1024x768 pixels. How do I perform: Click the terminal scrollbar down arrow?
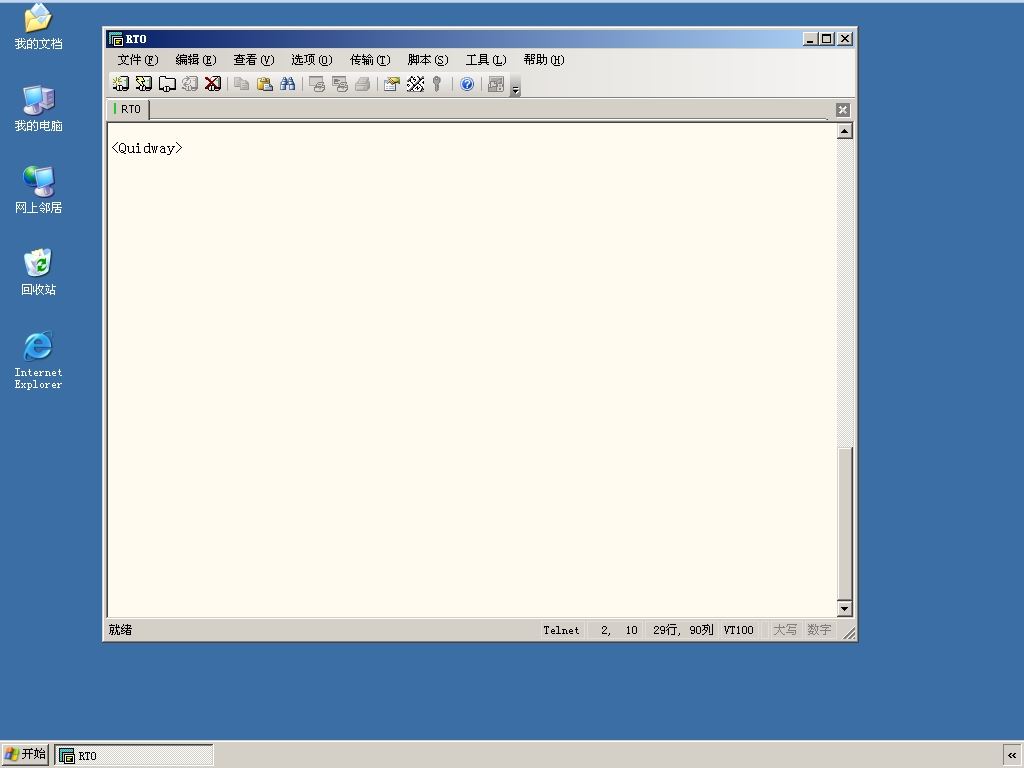844,609
